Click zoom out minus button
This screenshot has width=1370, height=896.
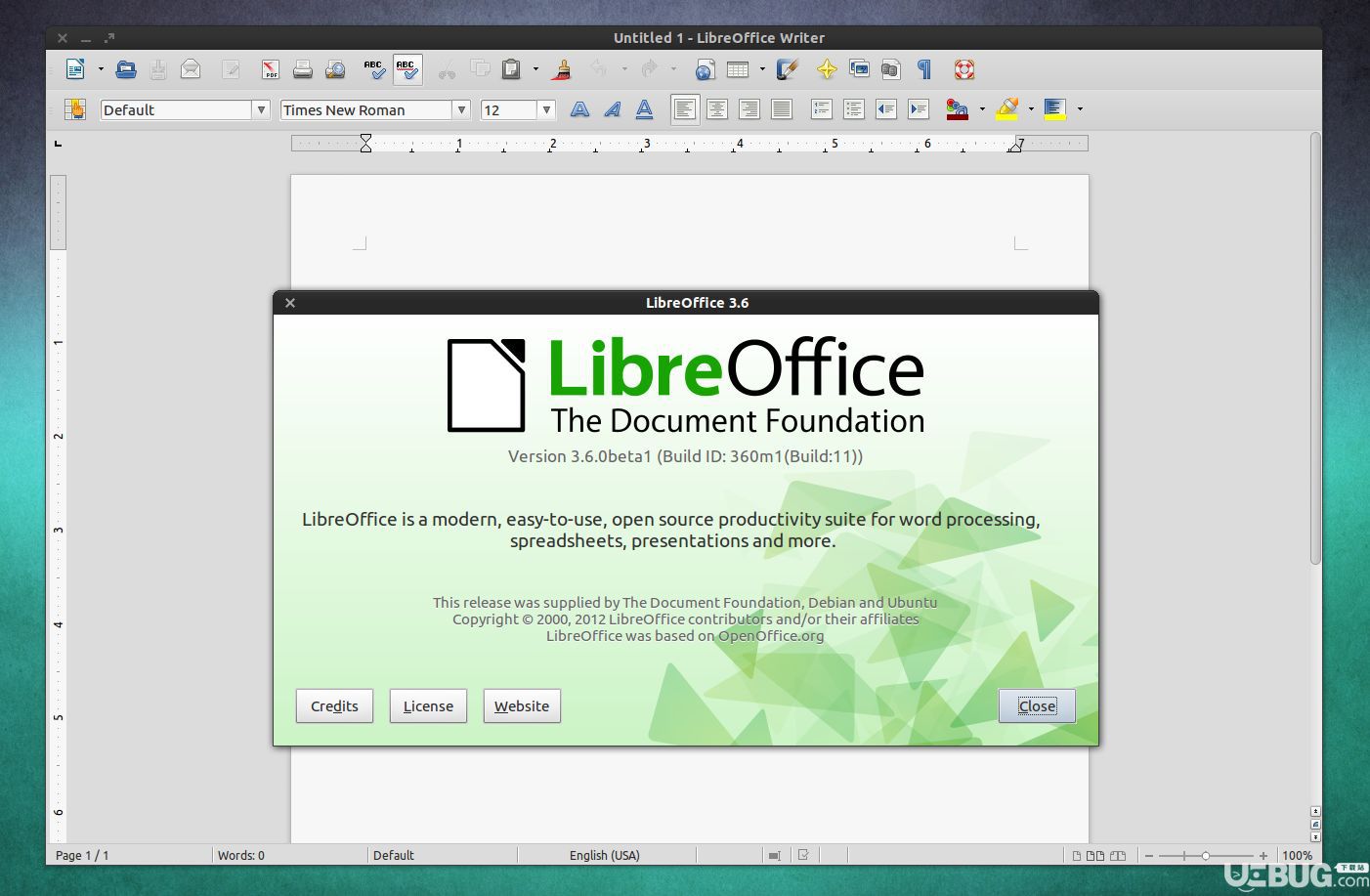coord(1149,856)
